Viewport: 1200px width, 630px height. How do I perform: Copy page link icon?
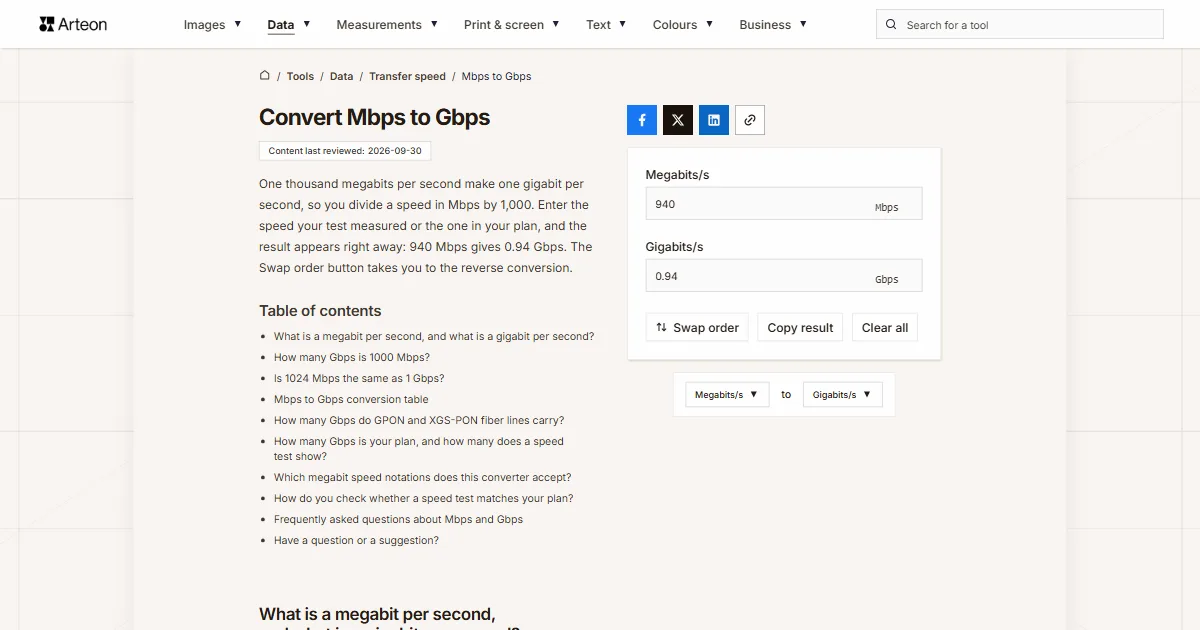(750, 120)
